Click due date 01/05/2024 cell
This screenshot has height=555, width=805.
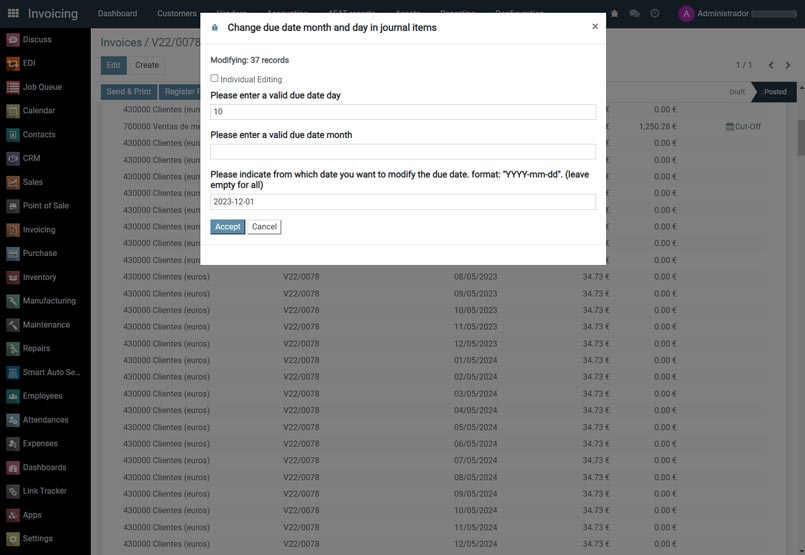475,360
